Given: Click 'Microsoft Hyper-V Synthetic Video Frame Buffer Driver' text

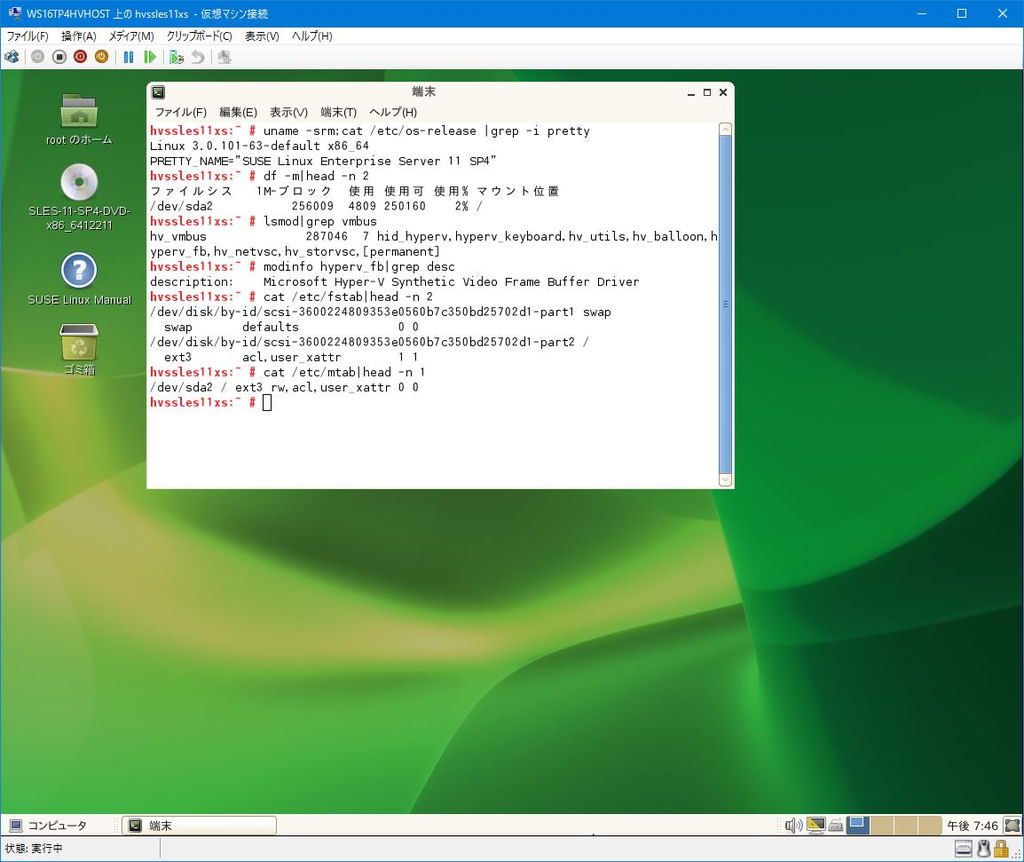Looking at the screenshot, I should [x=451, y=281].
